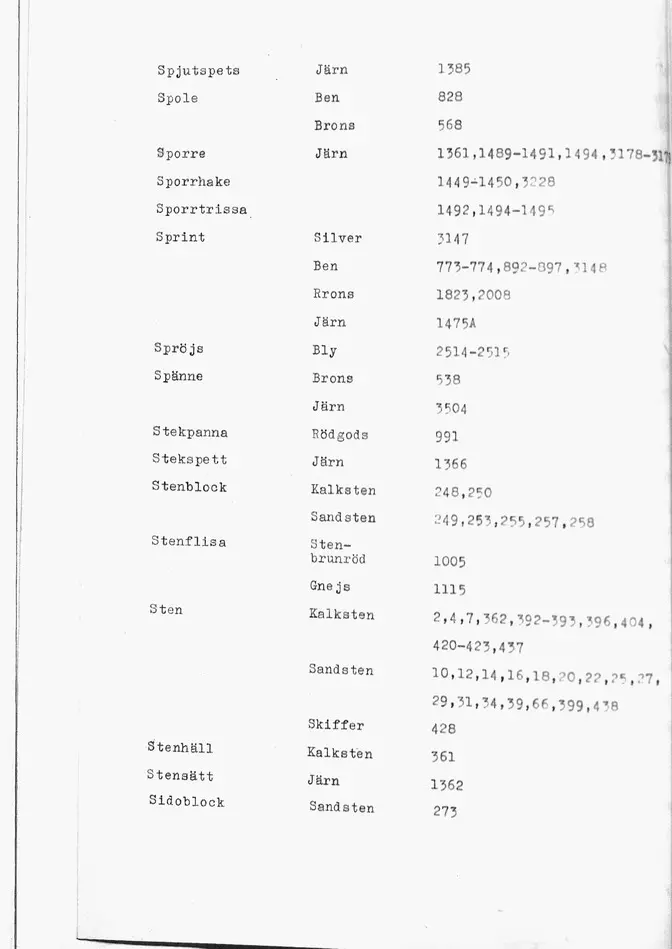Select the Sporrhake entry

point(193,182)
